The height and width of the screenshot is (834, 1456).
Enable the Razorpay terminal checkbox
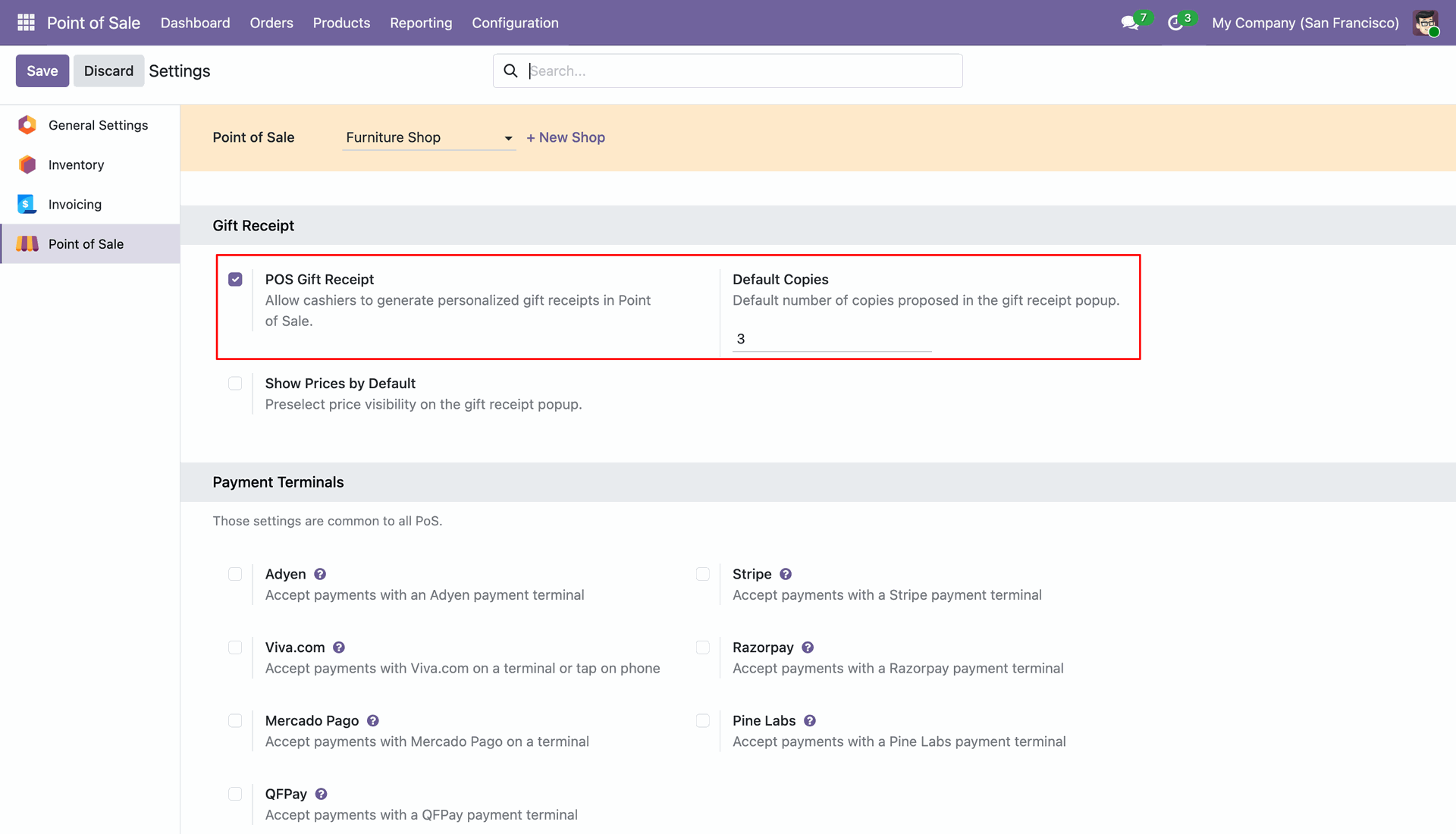pyautogui.click(x=703, y=647)
